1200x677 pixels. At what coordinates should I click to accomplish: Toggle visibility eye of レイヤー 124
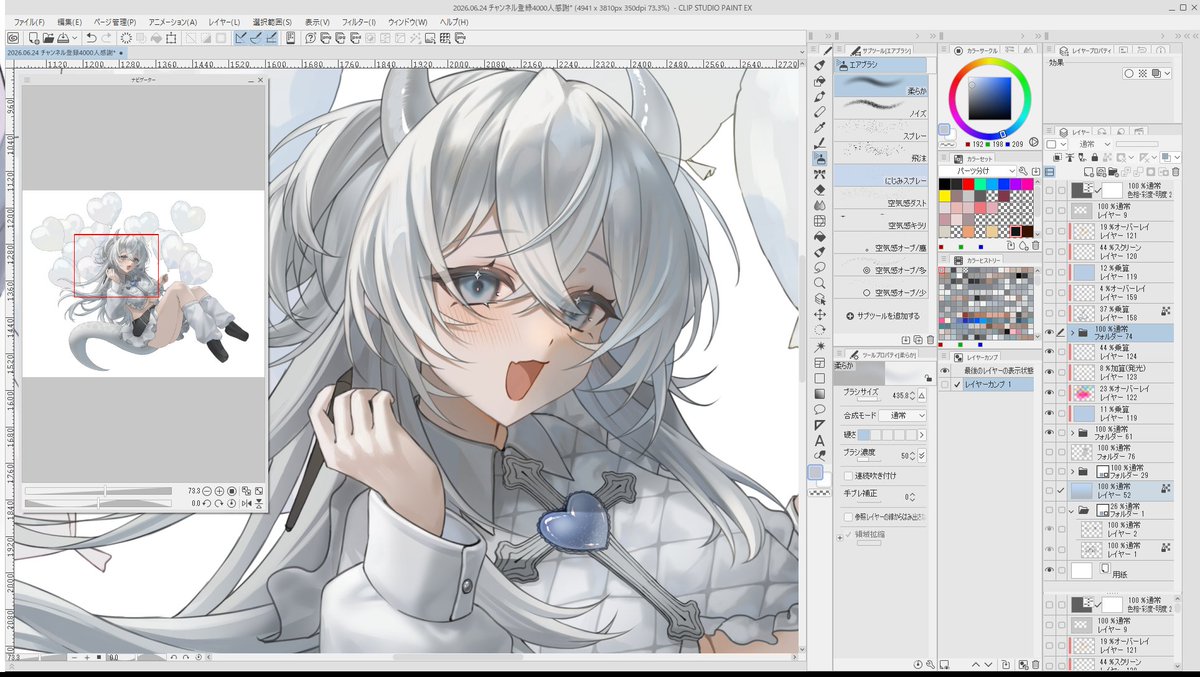coord(1049,352)
